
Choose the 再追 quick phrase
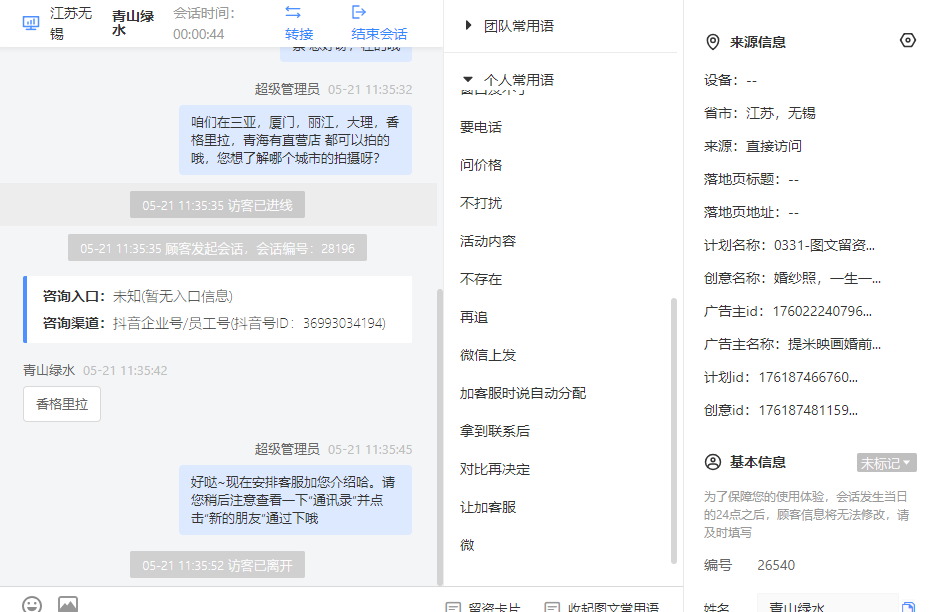(474, 317)
